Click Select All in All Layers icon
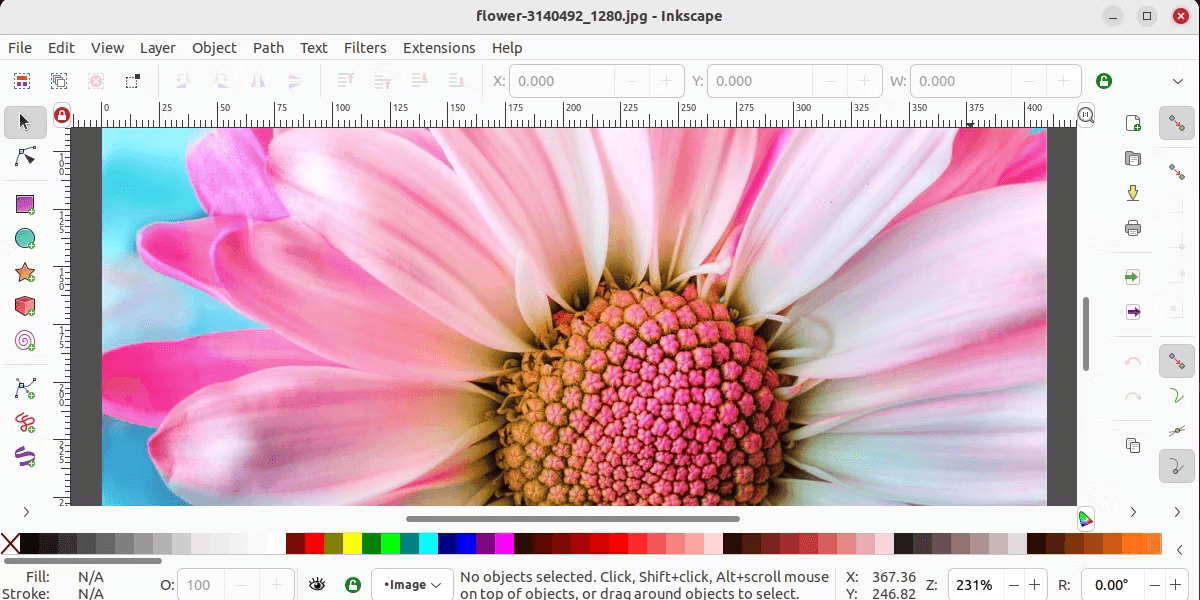Screen dimensions: 1200x600 (59, 81)
